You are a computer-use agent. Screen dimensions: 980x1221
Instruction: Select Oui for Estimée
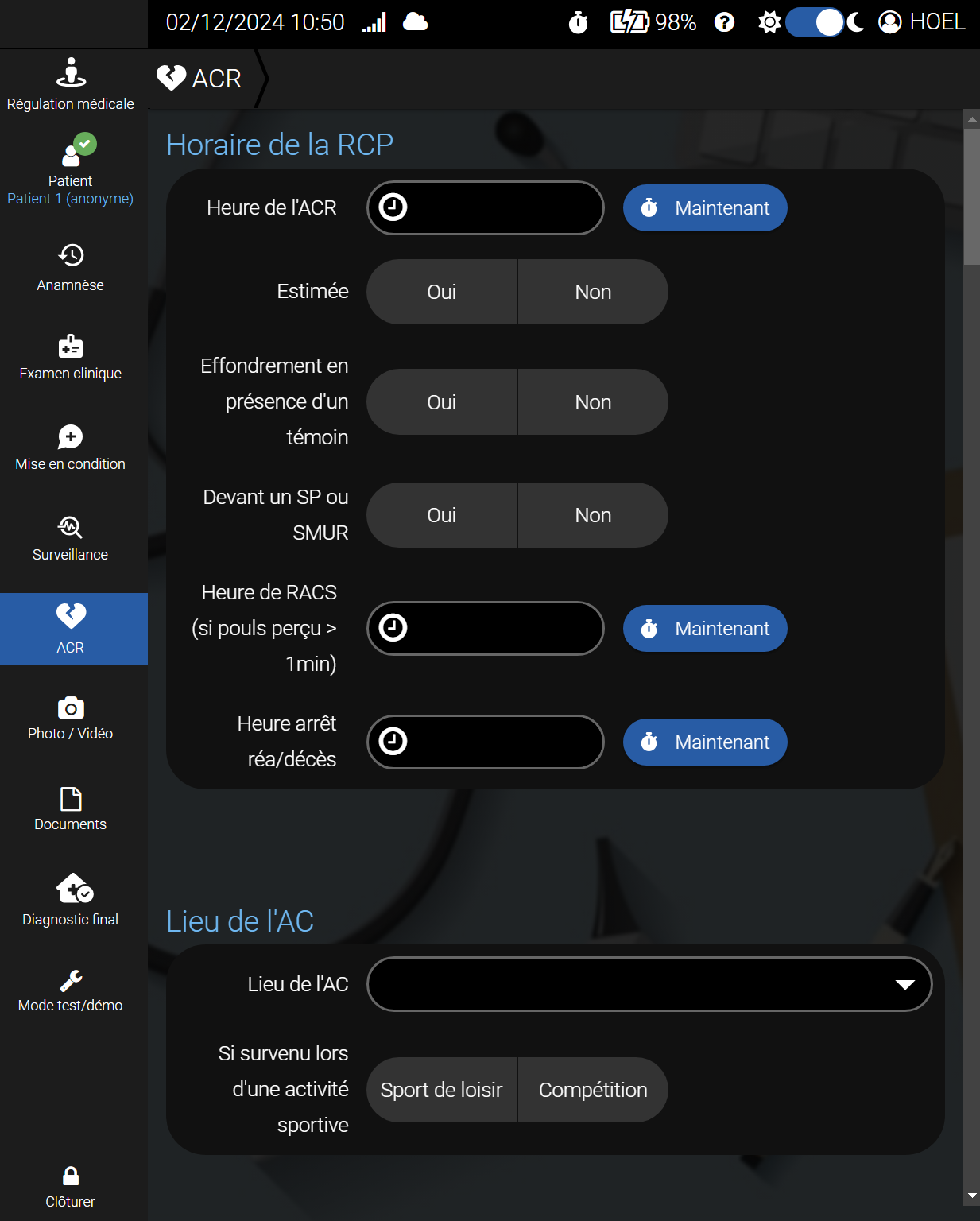(442, 292)
